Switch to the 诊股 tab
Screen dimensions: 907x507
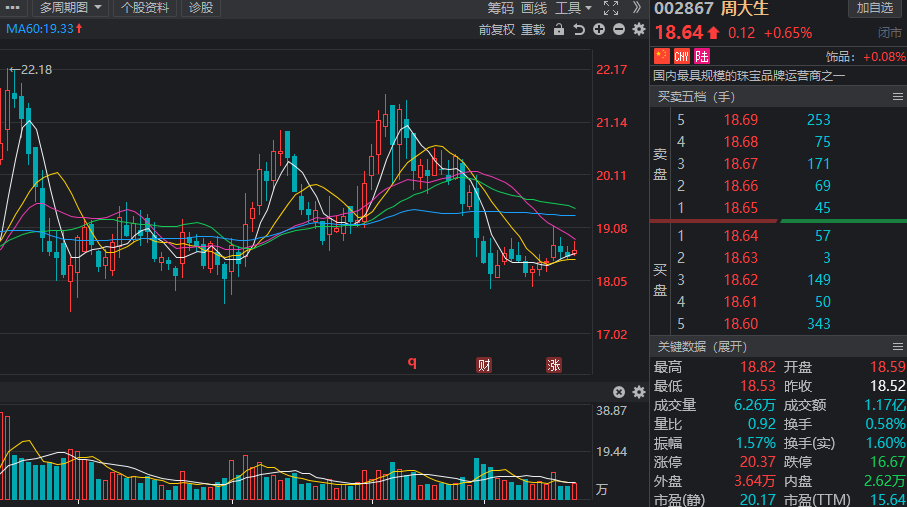click(201, 8)
